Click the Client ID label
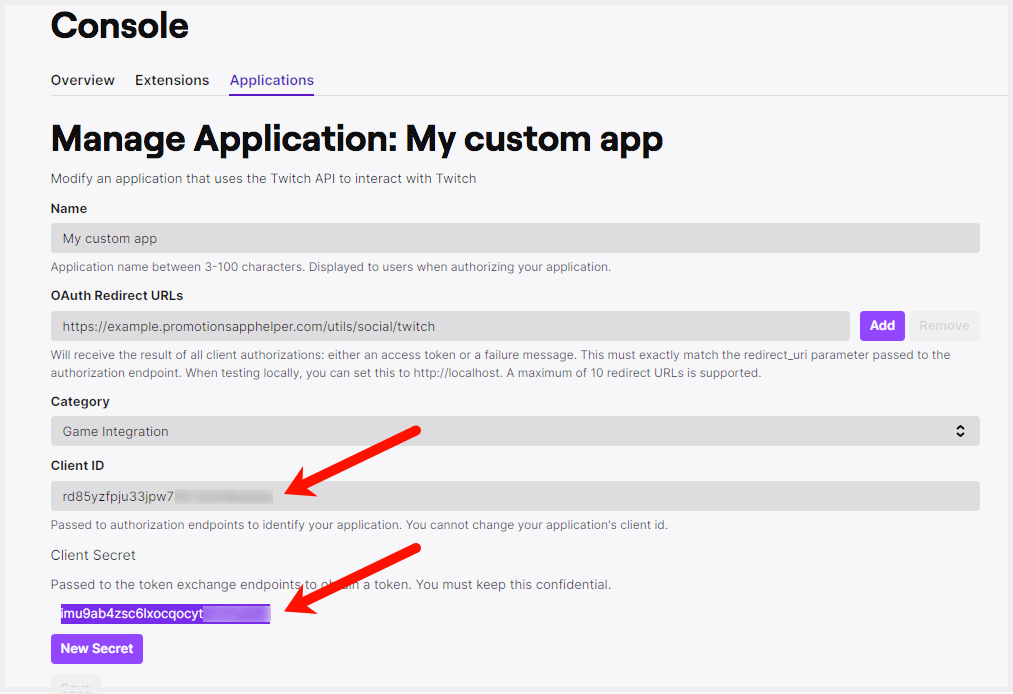Viewport: 1013px width, 694px height. [78, 465]
